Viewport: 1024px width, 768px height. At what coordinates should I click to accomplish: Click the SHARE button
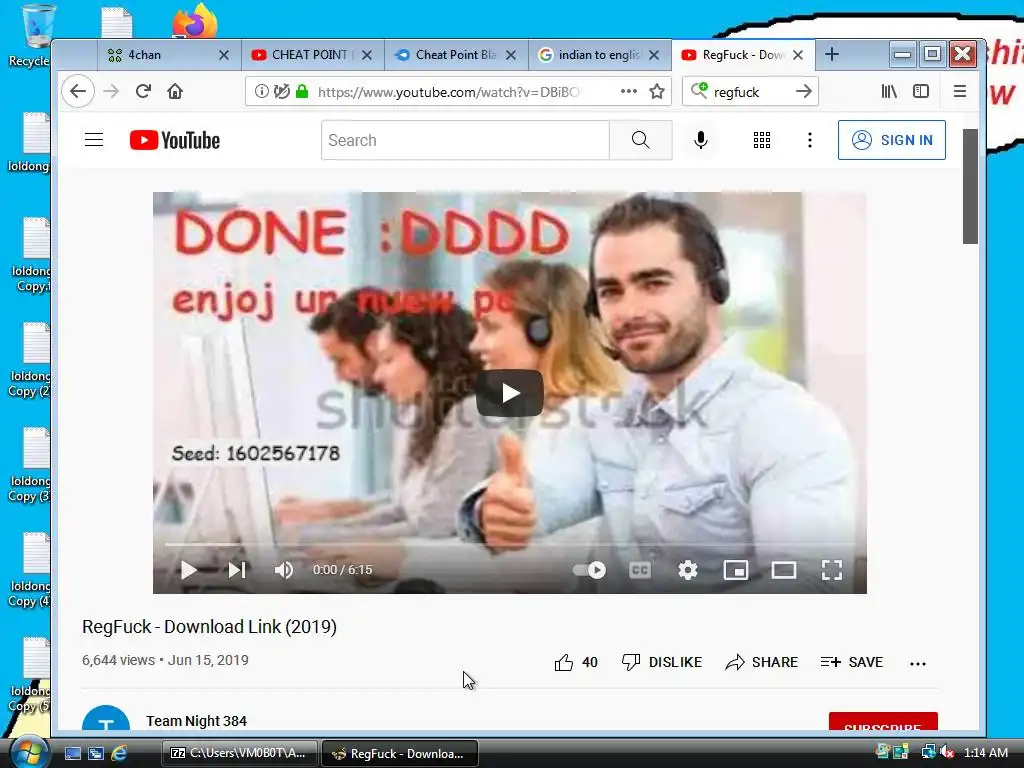[761, 662]
